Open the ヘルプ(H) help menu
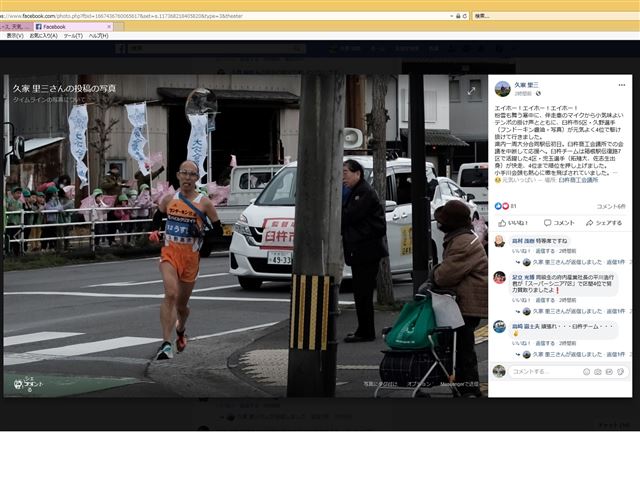The image size is (640, 479). point(98,36)
